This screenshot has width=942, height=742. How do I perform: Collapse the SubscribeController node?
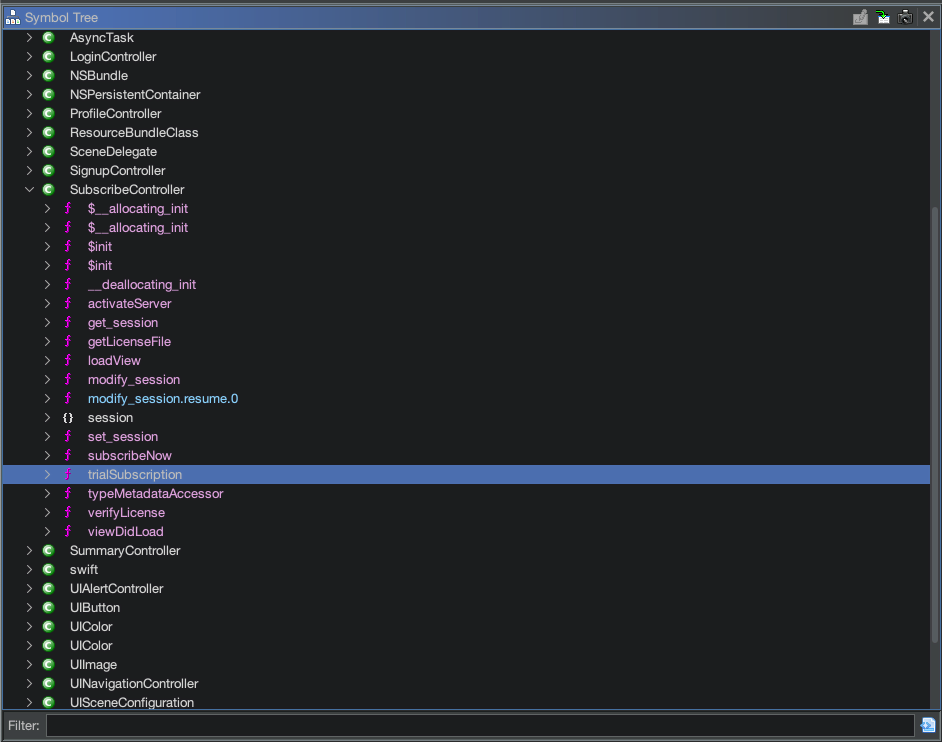point(29,190)
